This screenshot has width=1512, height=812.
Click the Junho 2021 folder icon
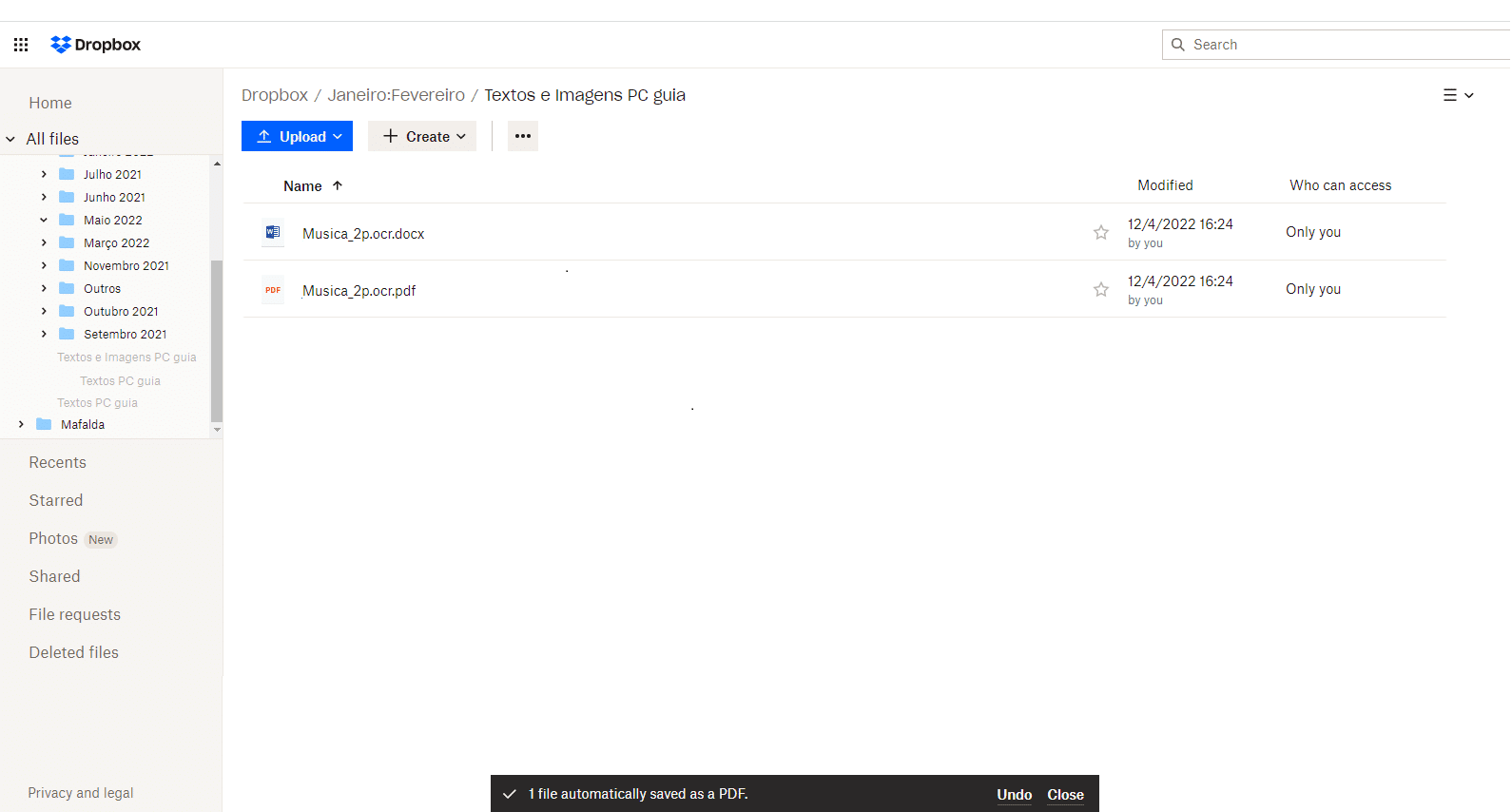[67, 197]
